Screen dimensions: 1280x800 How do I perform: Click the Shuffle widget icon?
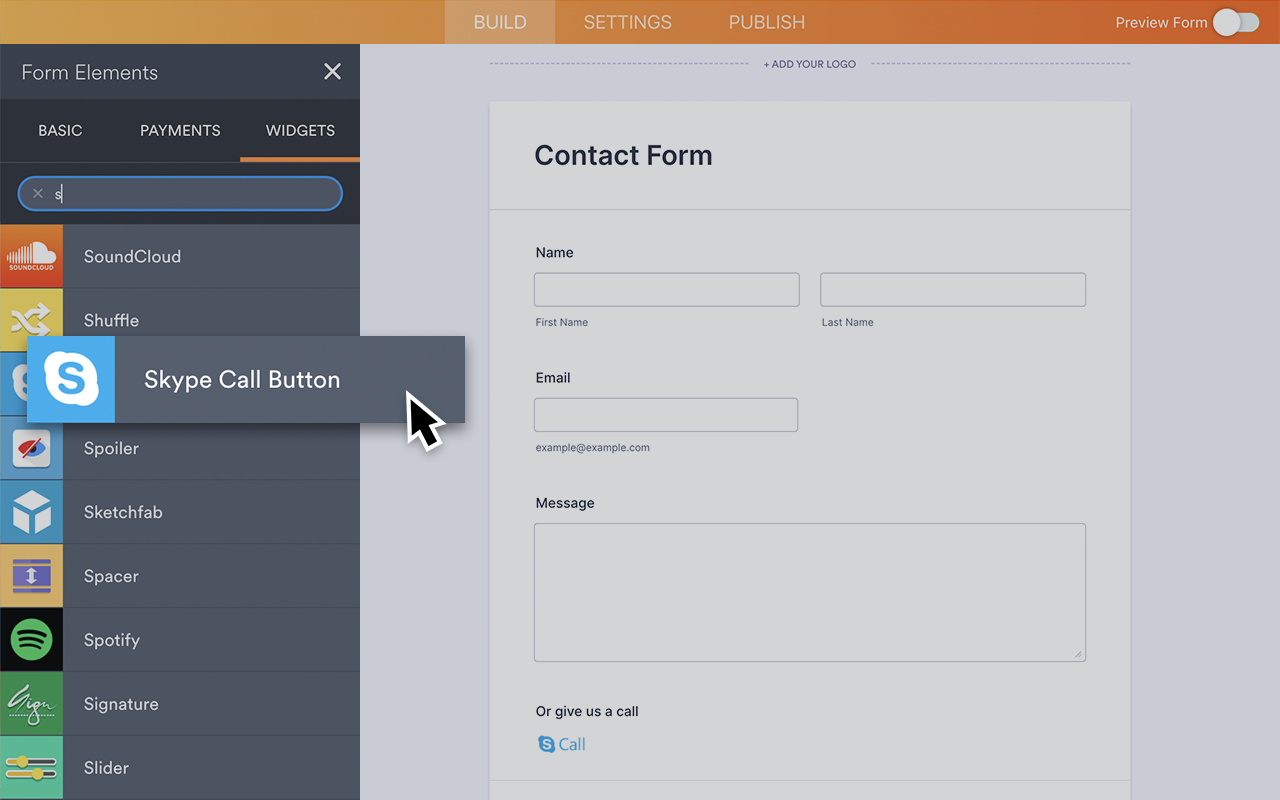[31, 320]
